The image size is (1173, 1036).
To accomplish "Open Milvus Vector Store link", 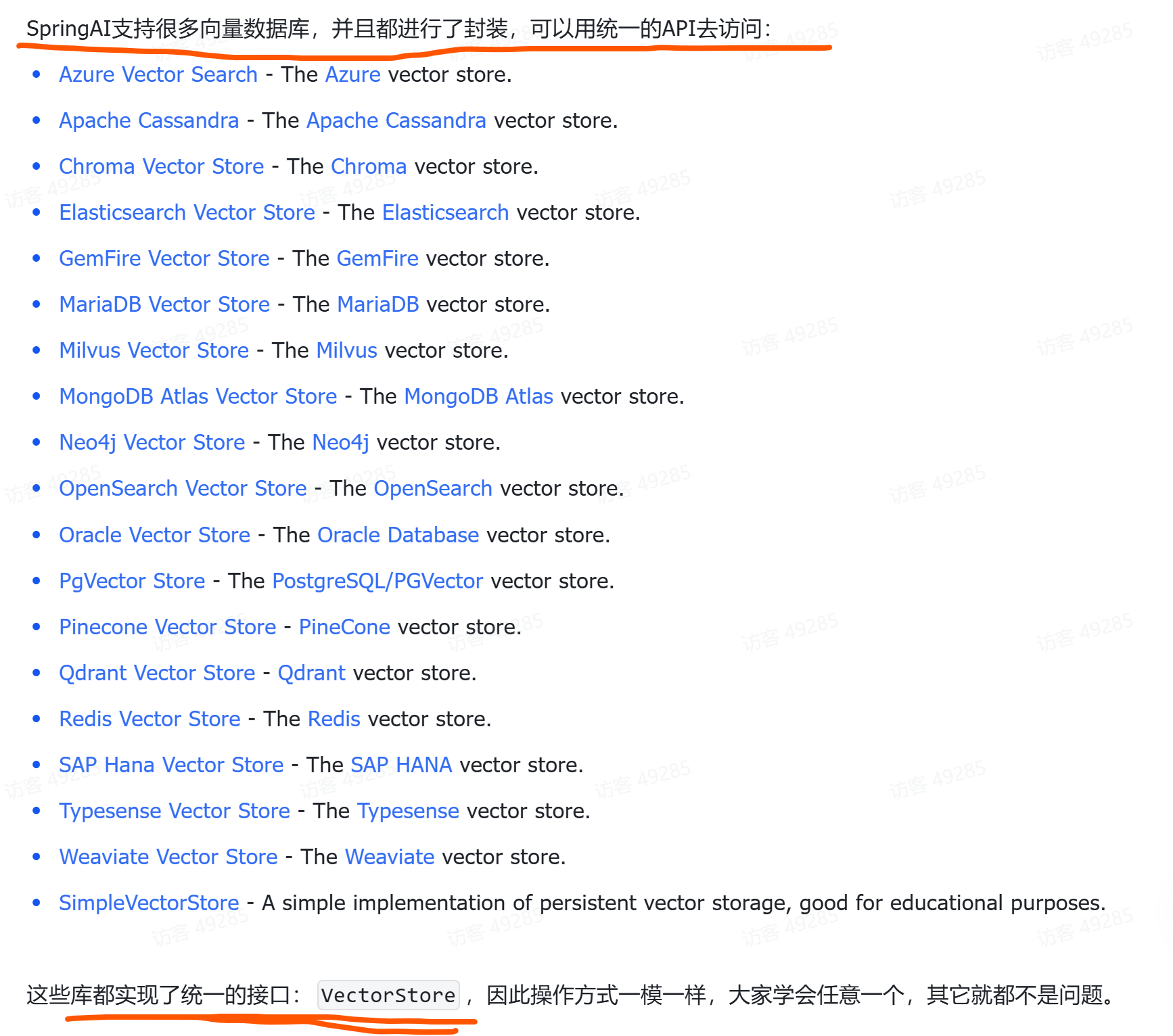I will coord(154,350).
